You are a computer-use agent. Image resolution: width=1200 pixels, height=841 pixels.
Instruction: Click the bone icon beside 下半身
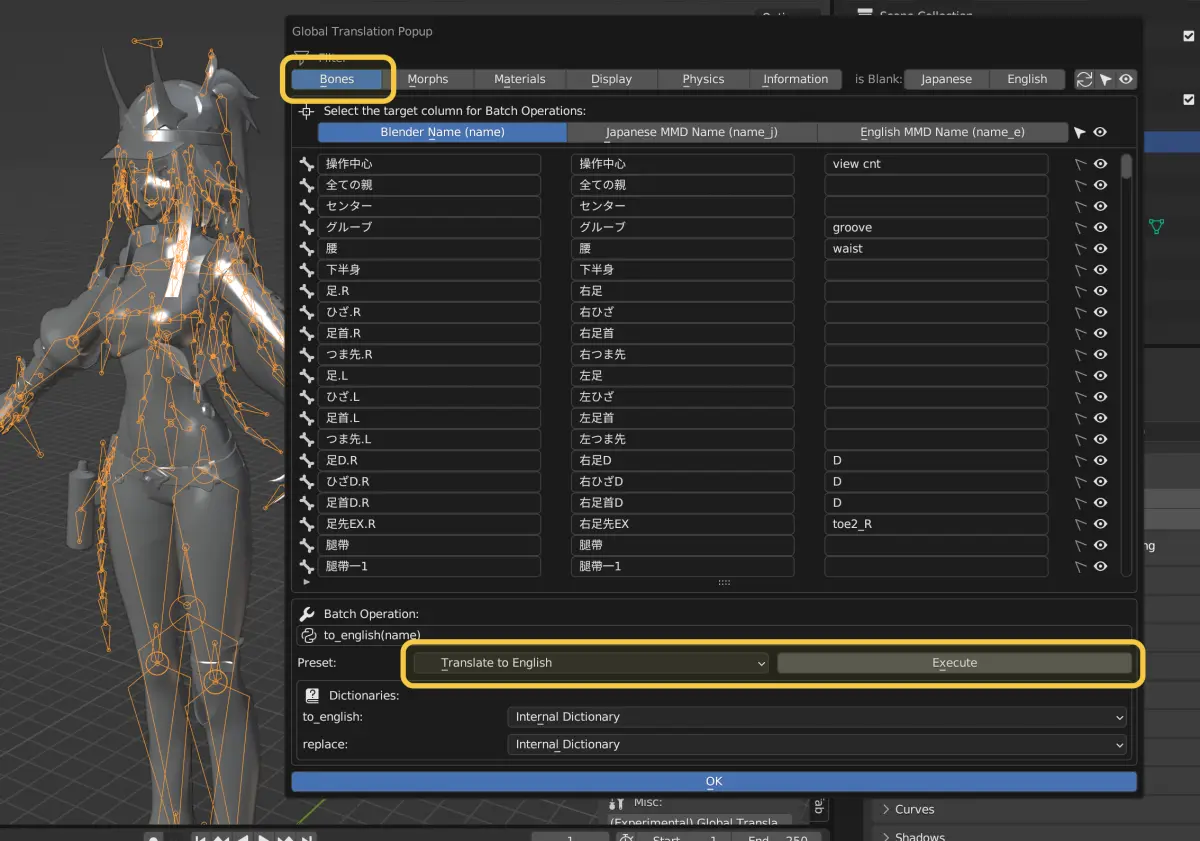click(x=307, y=270)
